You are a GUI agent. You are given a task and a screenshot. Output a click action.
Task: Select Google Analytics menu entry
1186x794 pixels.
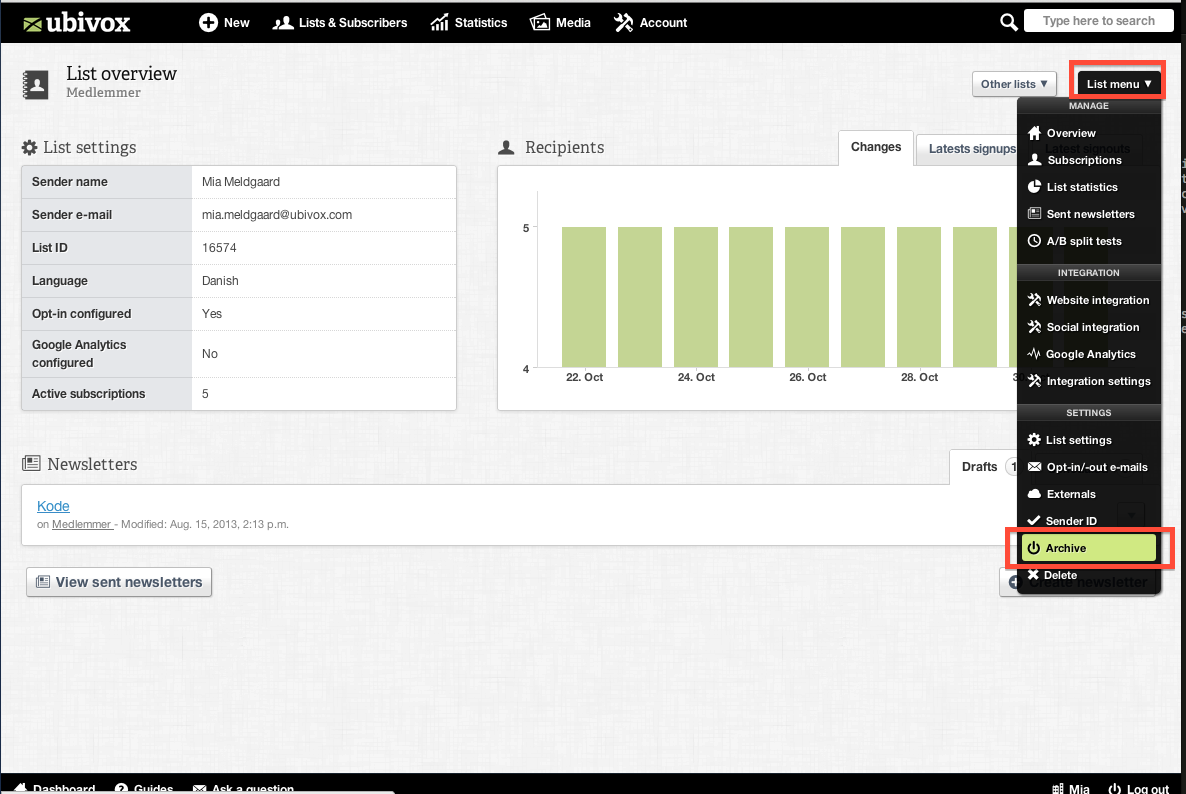click(1088, 354)
